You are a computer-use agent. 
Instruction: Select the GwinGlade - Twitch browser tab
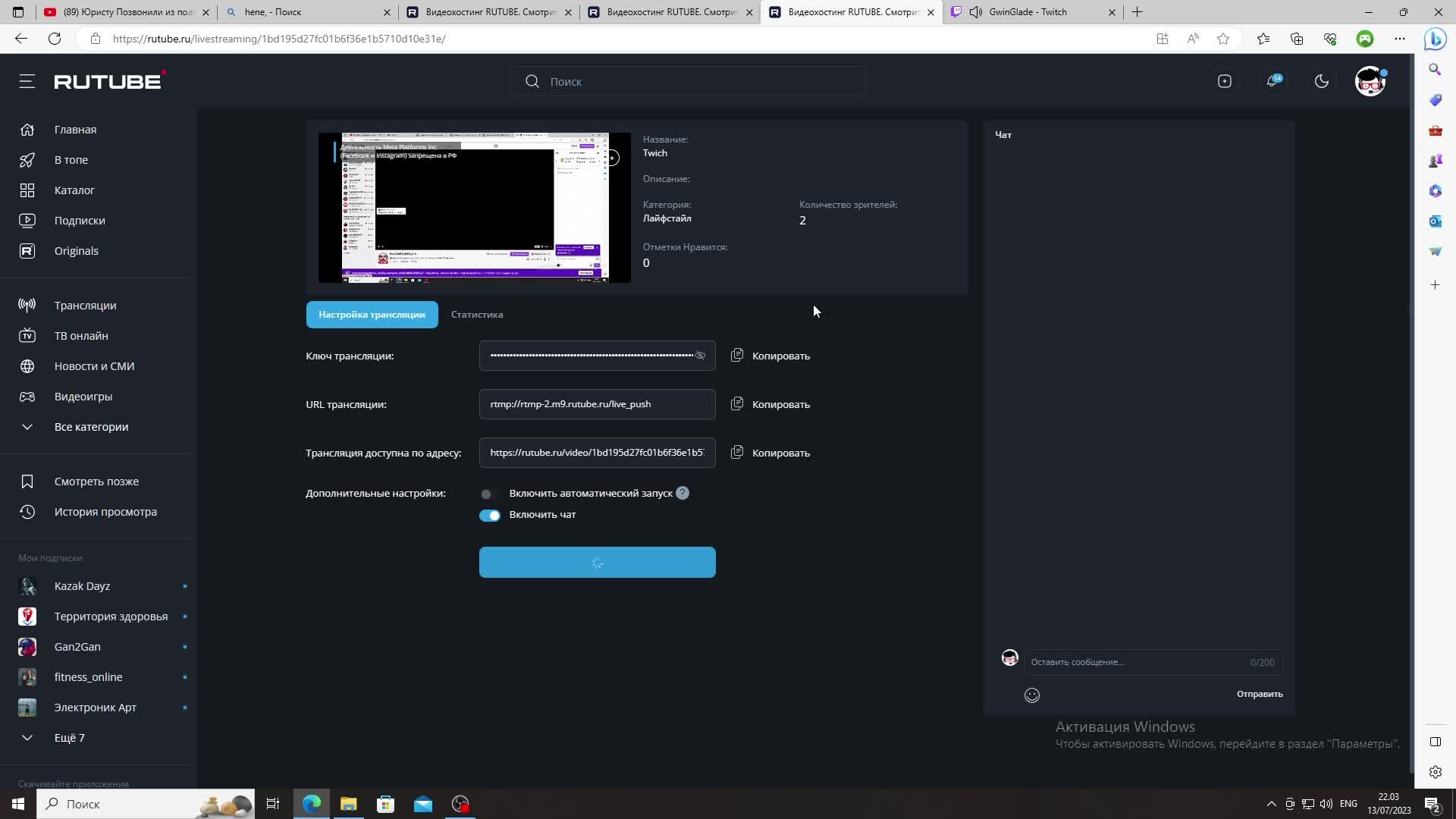coord(1028,12)
